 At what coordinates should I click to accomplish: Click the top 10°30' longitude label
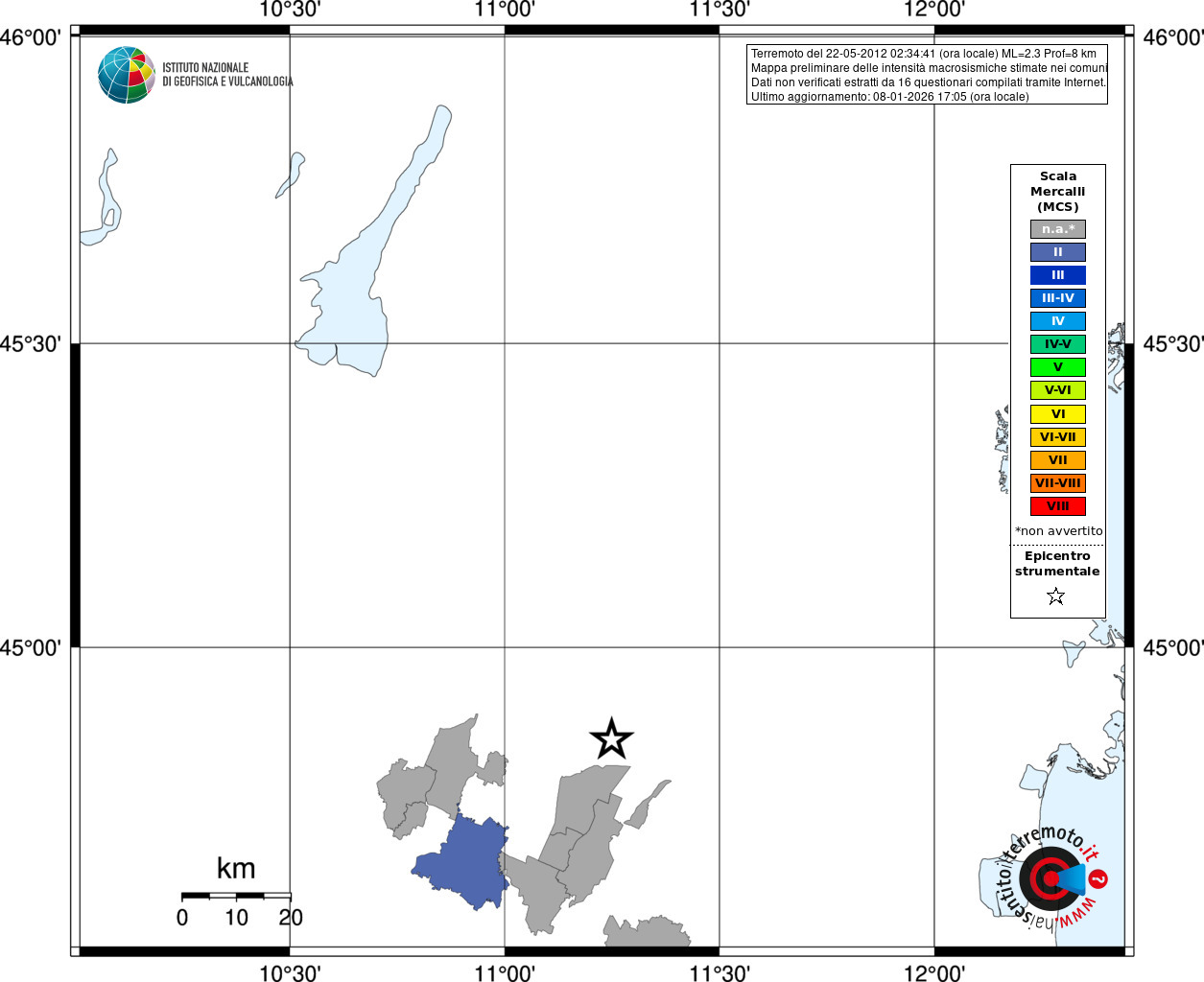[x=290, y=10]
